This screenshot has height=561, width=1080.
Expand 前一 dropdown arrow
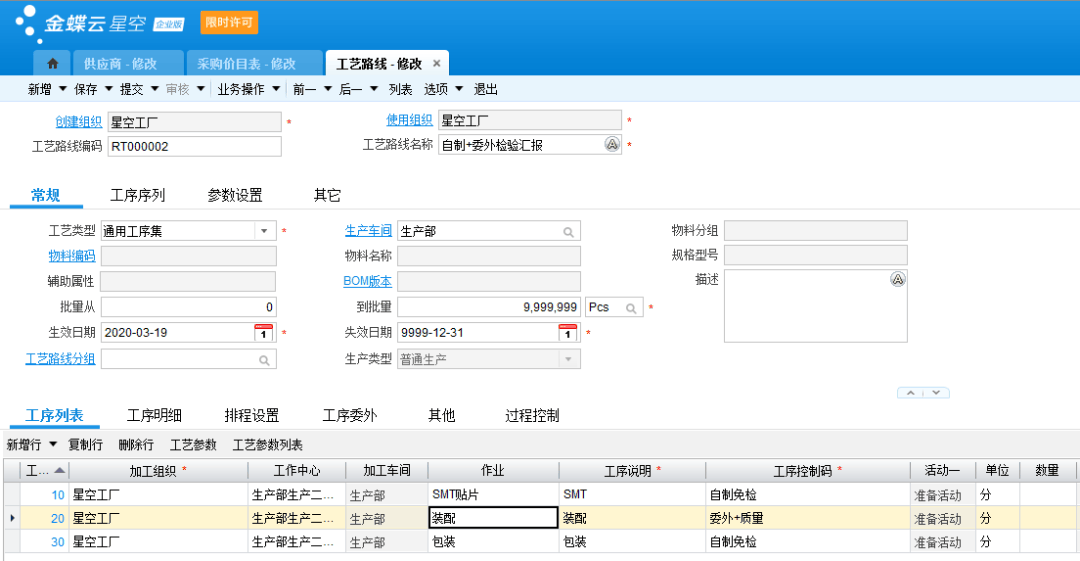pos(328,89)
